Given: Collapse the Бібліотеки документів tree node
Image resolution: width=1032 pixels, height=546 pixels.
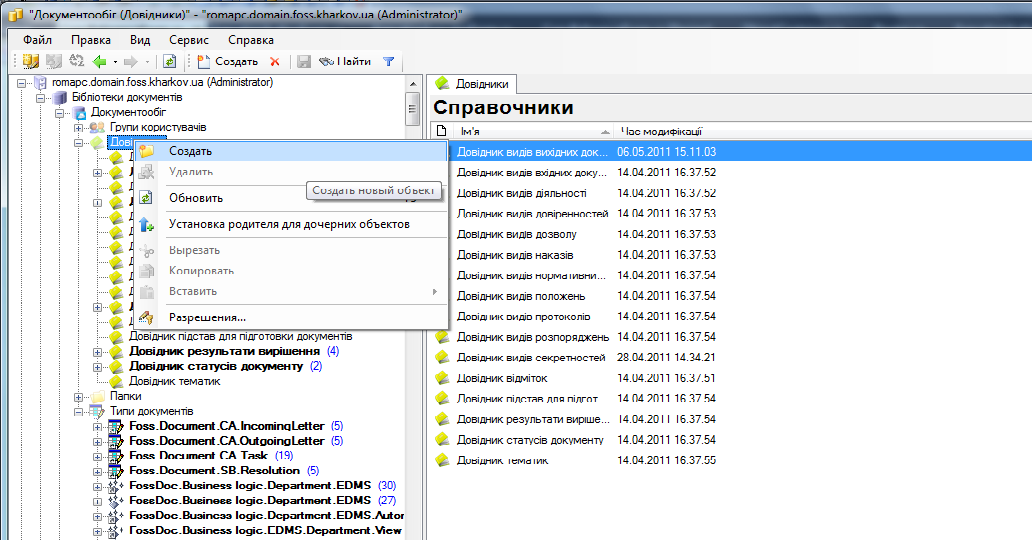Looking at the screenshot, I should point(41,98).
